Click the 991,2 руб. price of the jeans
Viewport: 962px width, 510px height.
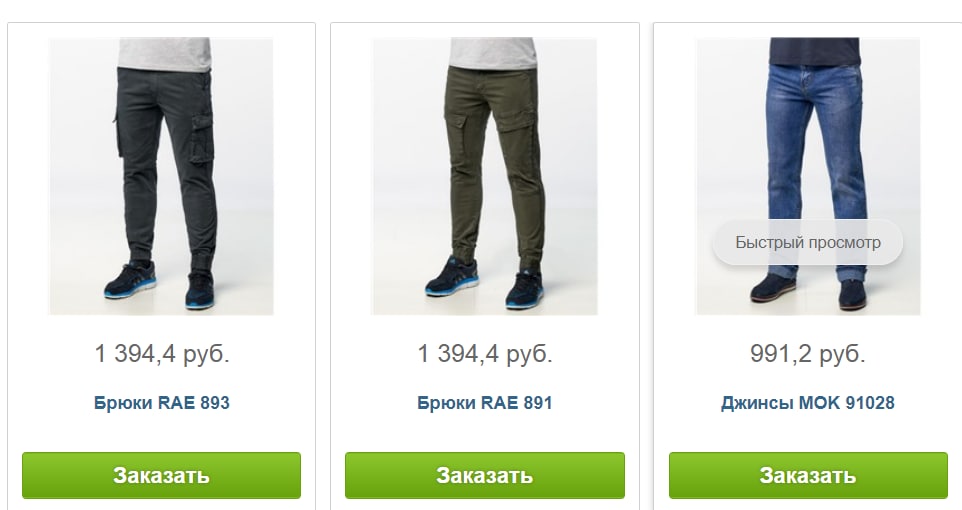pyautogui.click(x=807, y=354)
